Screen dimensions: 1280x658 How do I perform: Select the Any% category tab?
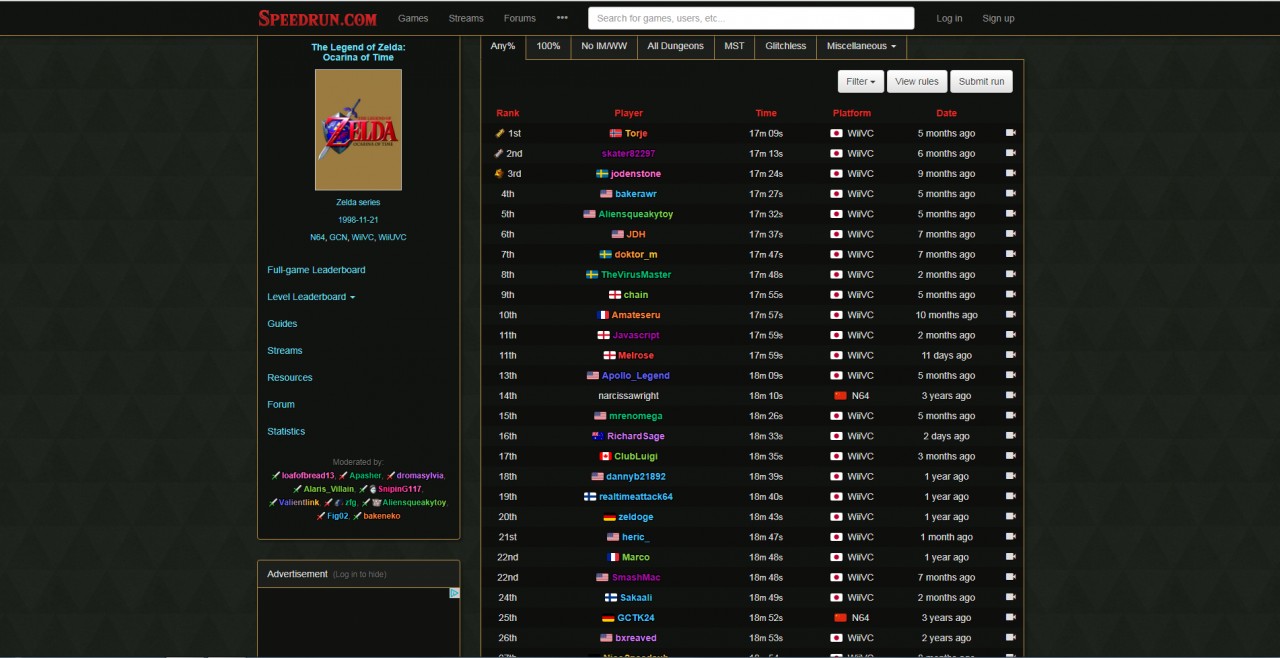click(503, 46)
